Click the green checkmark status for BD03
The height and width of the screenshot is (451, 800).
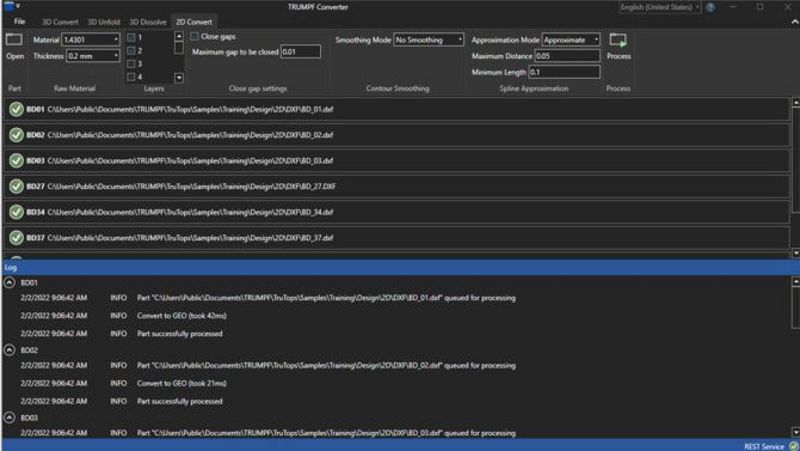click(x=16, y=160)
